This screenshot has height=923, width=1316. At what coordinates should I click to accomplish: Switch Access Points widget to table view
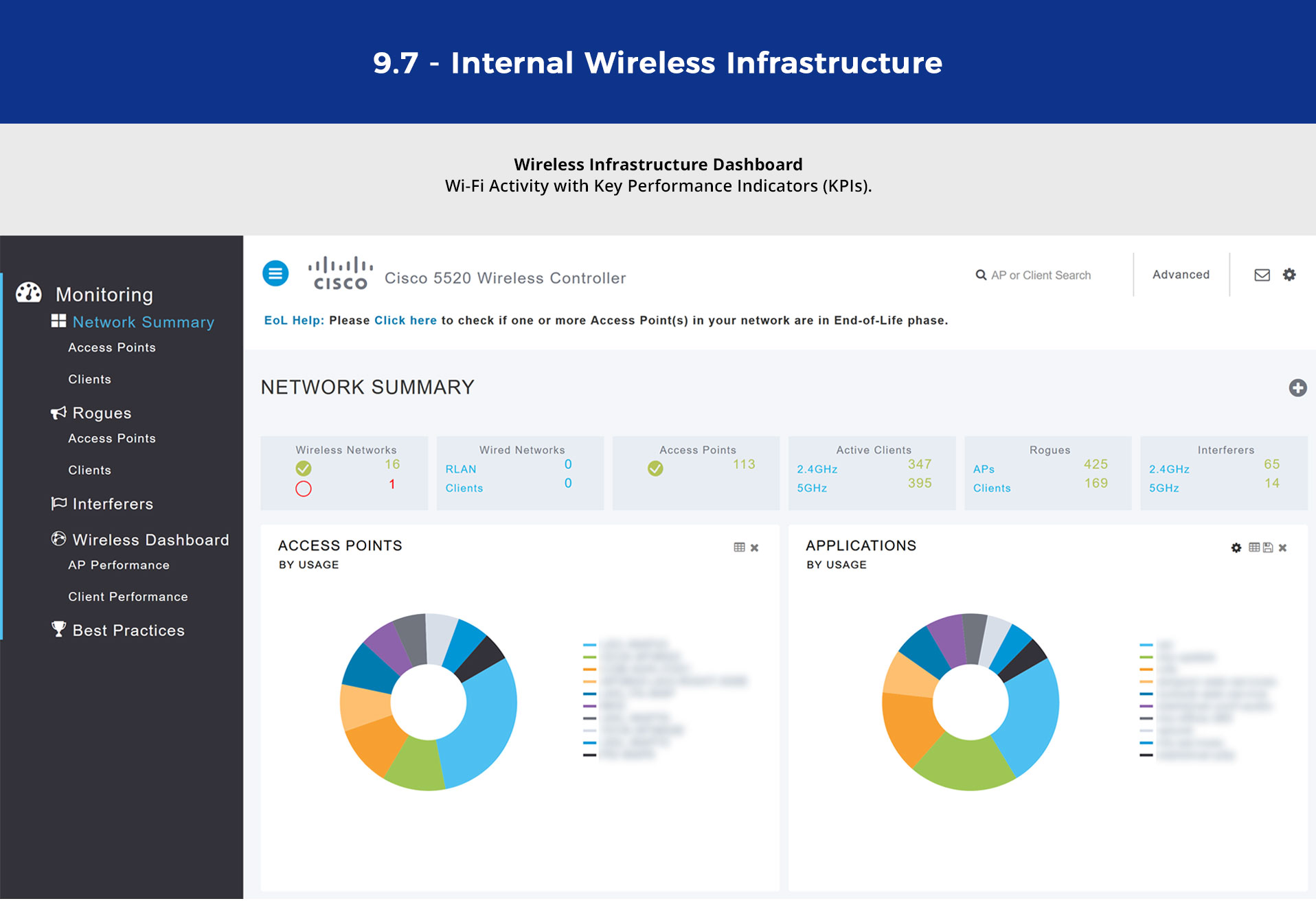[x=739, y=547]
